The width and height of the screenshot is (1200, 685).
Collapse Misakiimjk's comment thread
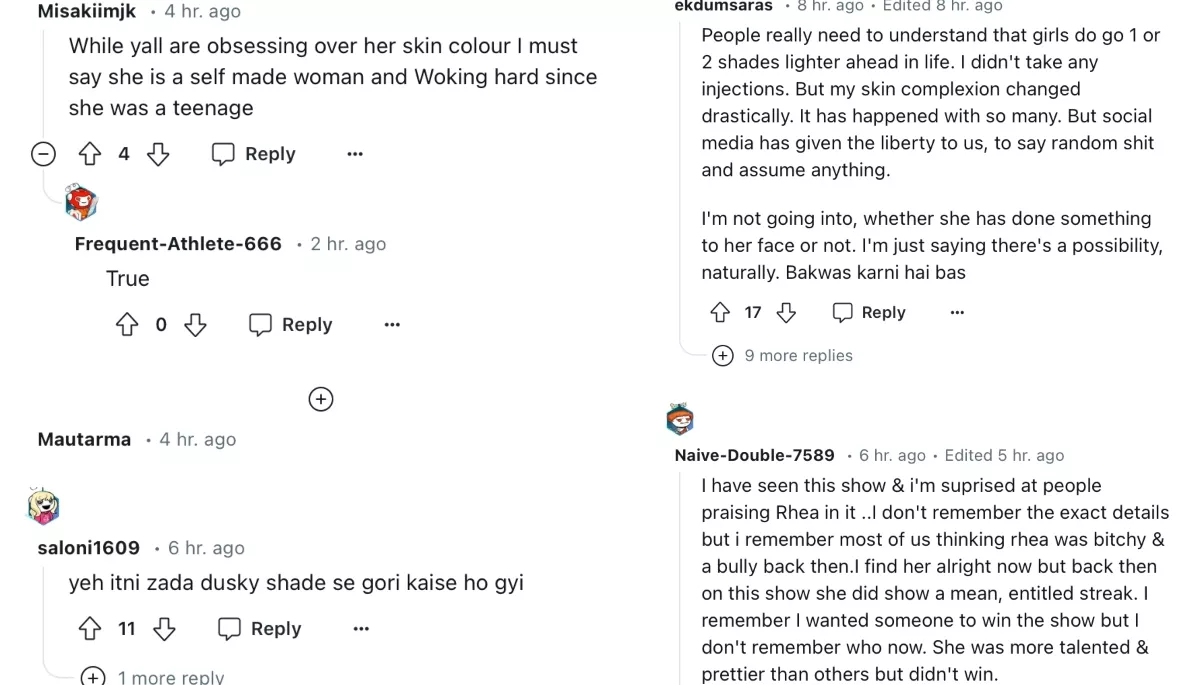[x=43, y=154]
